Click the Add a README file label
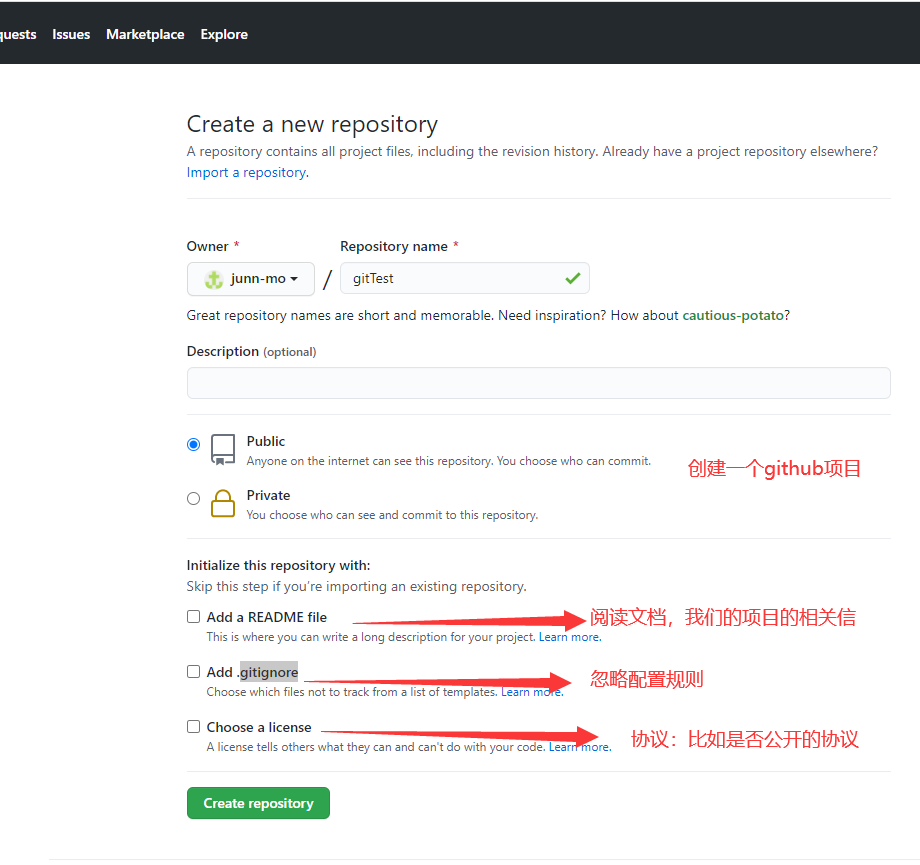 point(266,617)
